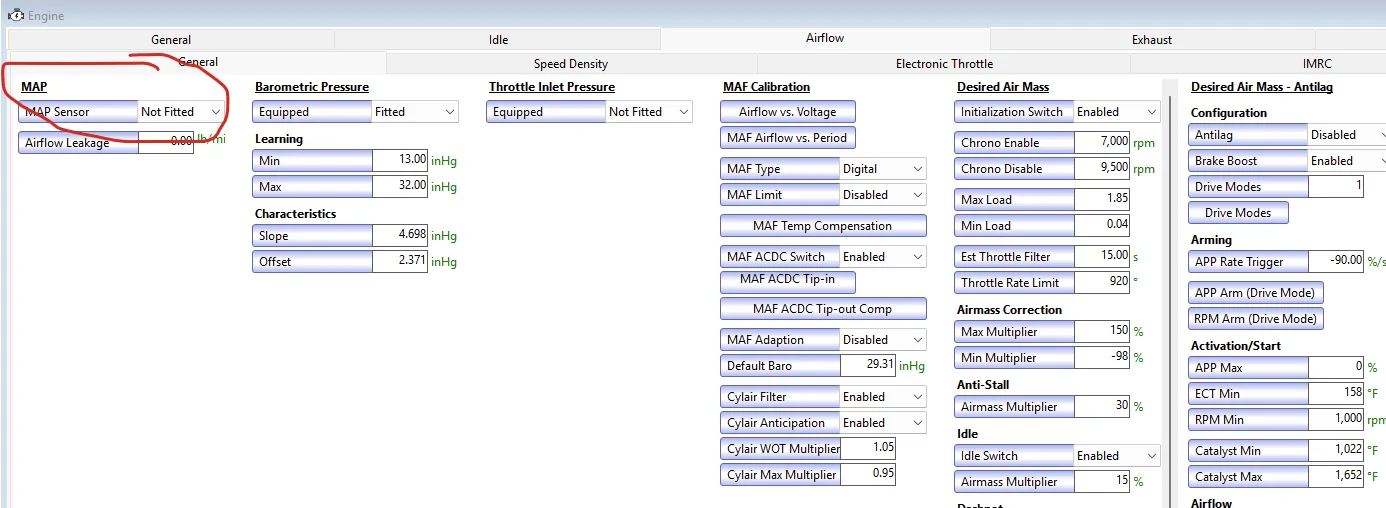This screenshot has height=508, width=1386.
Task: Open the MAF Adaption dropdown
Action: click(883, 340)
